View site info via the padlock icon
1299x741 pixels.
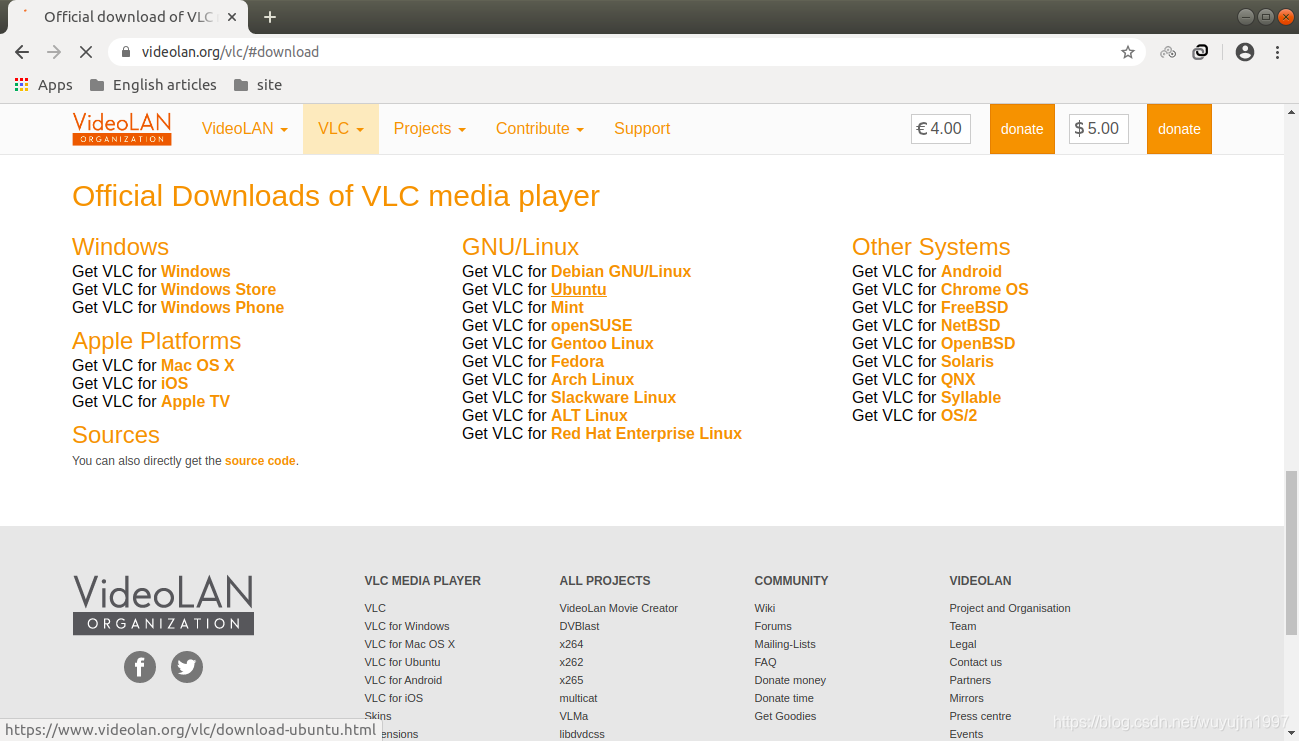pos(126,52)
